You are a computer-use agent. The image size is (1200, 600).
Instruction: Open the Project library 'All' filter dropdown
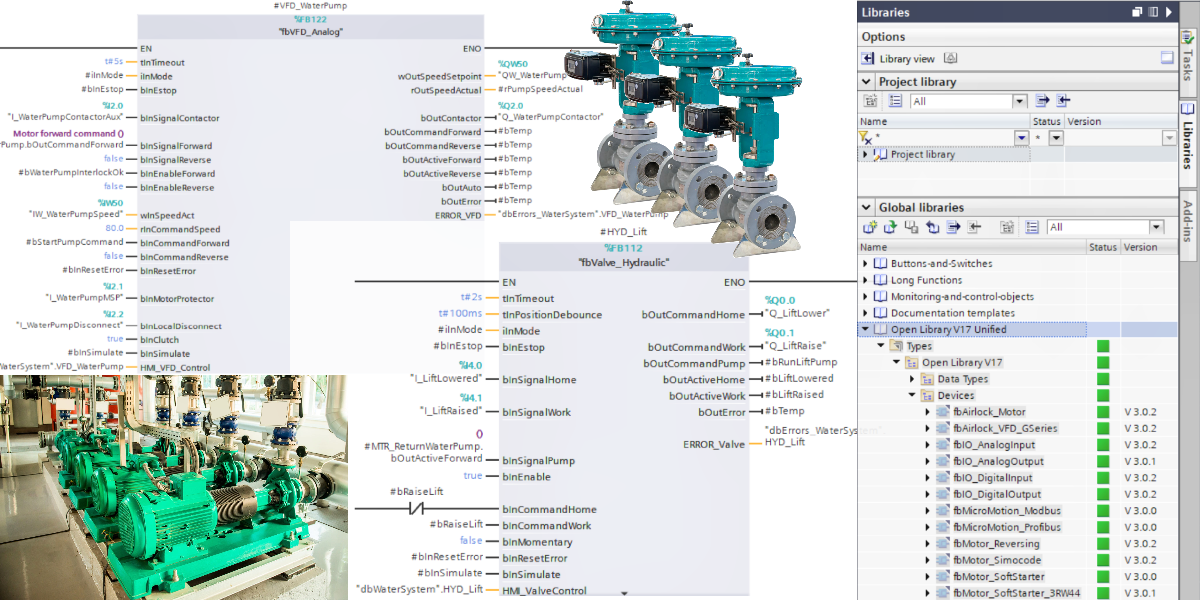(1019, 101)
